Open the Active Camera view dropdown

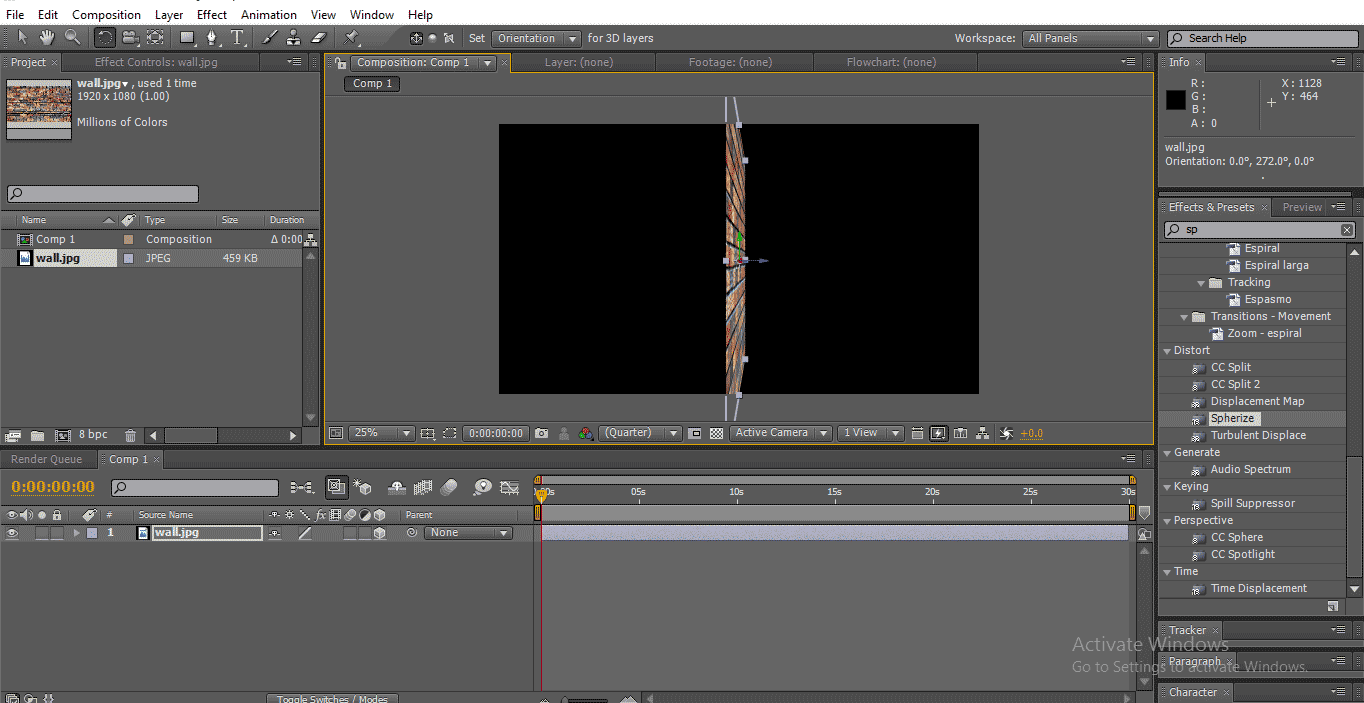click(781, 433)
